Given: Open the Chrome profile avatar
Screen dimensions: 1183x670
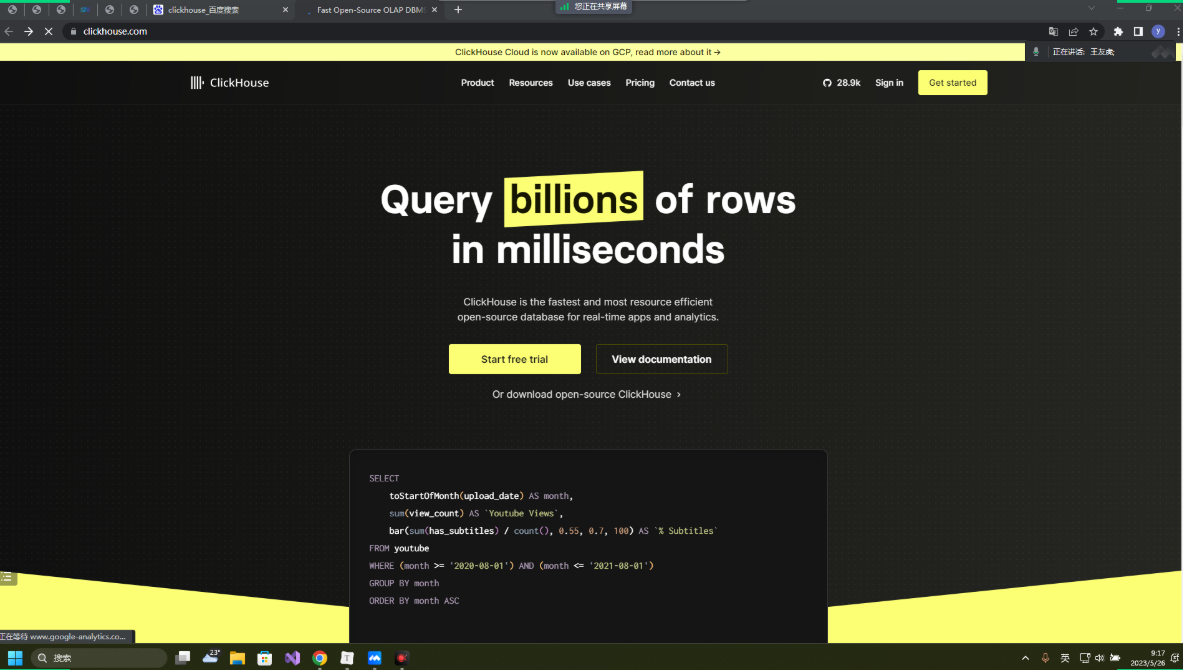Looking at the screenshot, I should pyautogui.click(x=1158, y=32).
